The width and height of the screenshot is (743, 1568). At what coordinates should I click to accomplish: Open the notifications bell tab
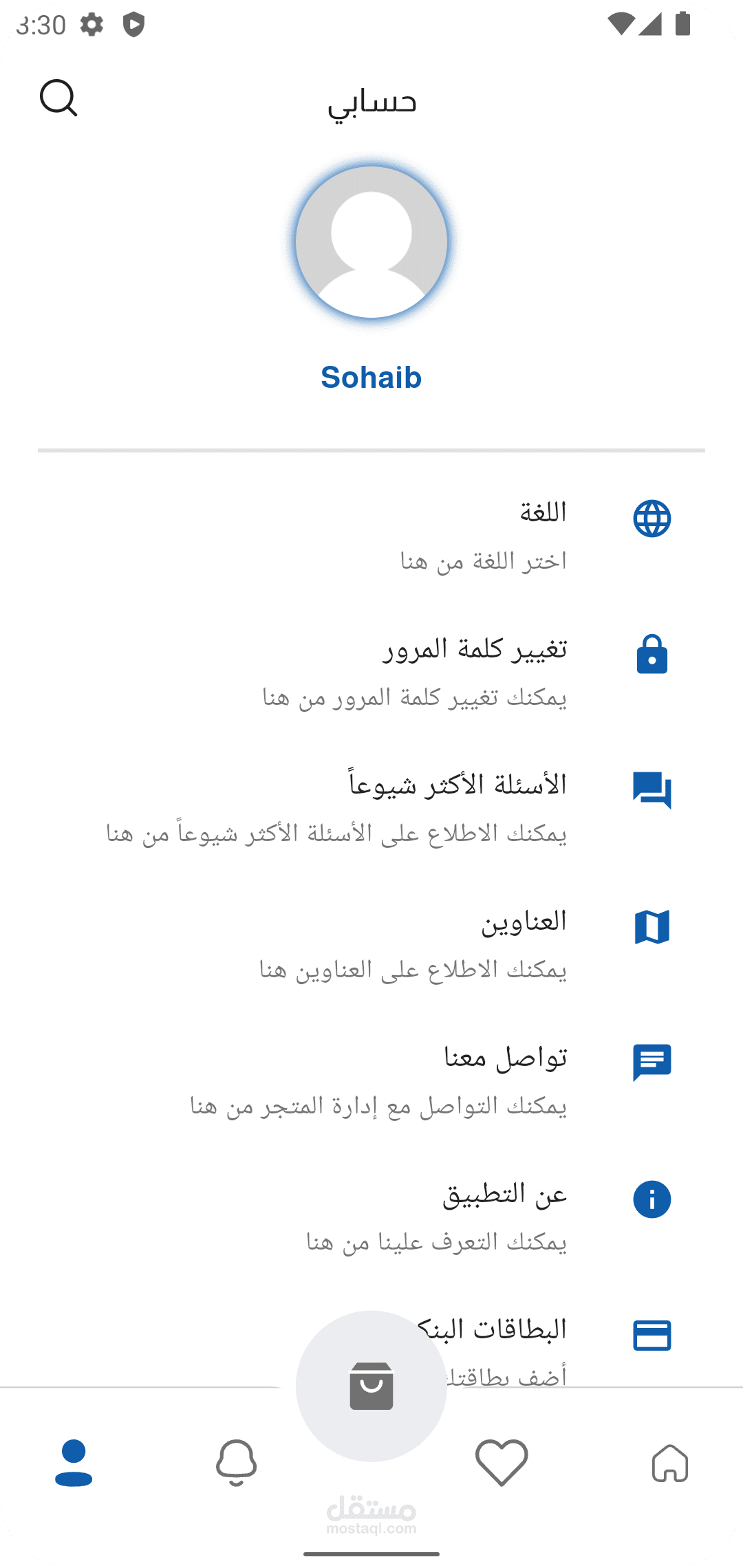[236, 1463]
